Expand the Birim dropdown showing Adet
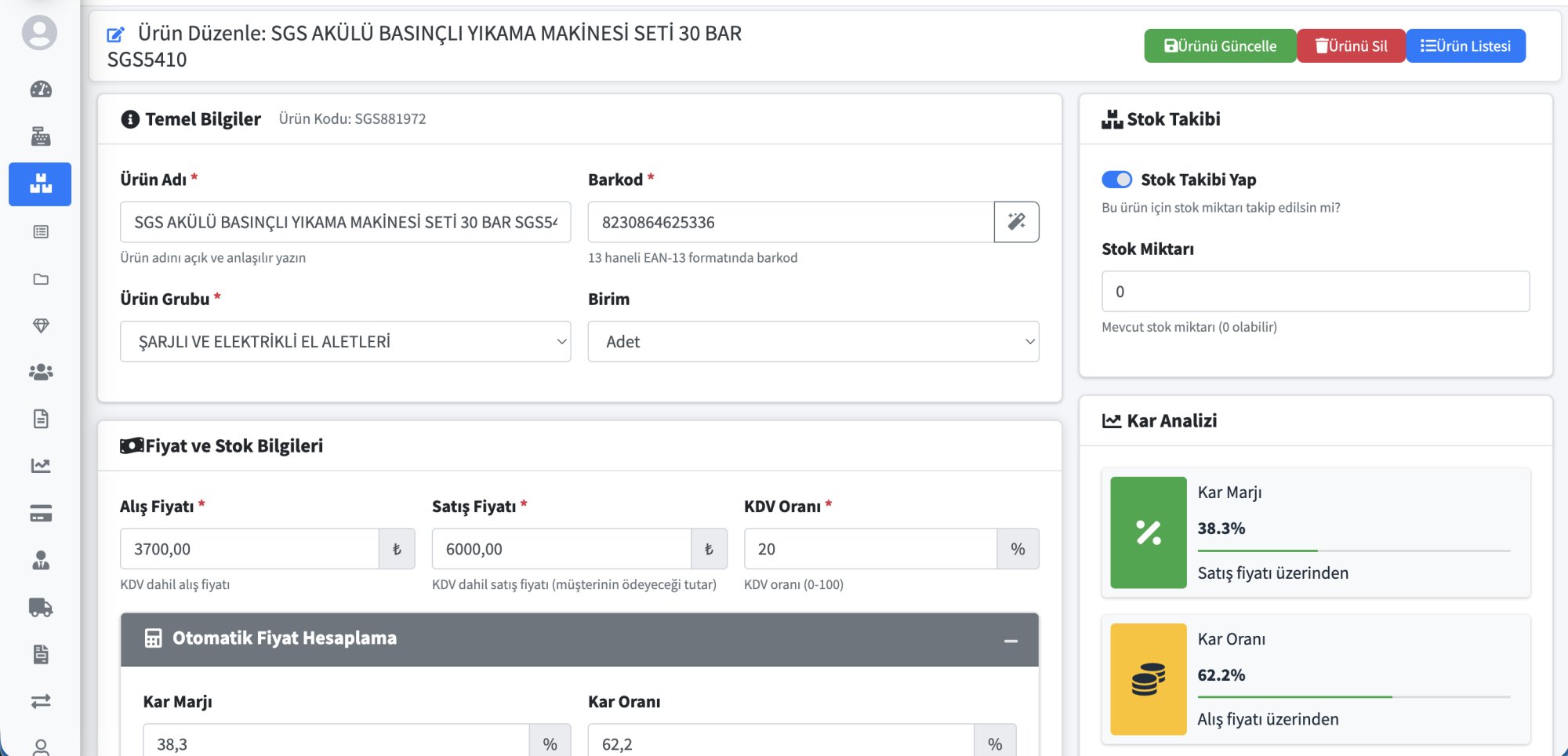 813,342
